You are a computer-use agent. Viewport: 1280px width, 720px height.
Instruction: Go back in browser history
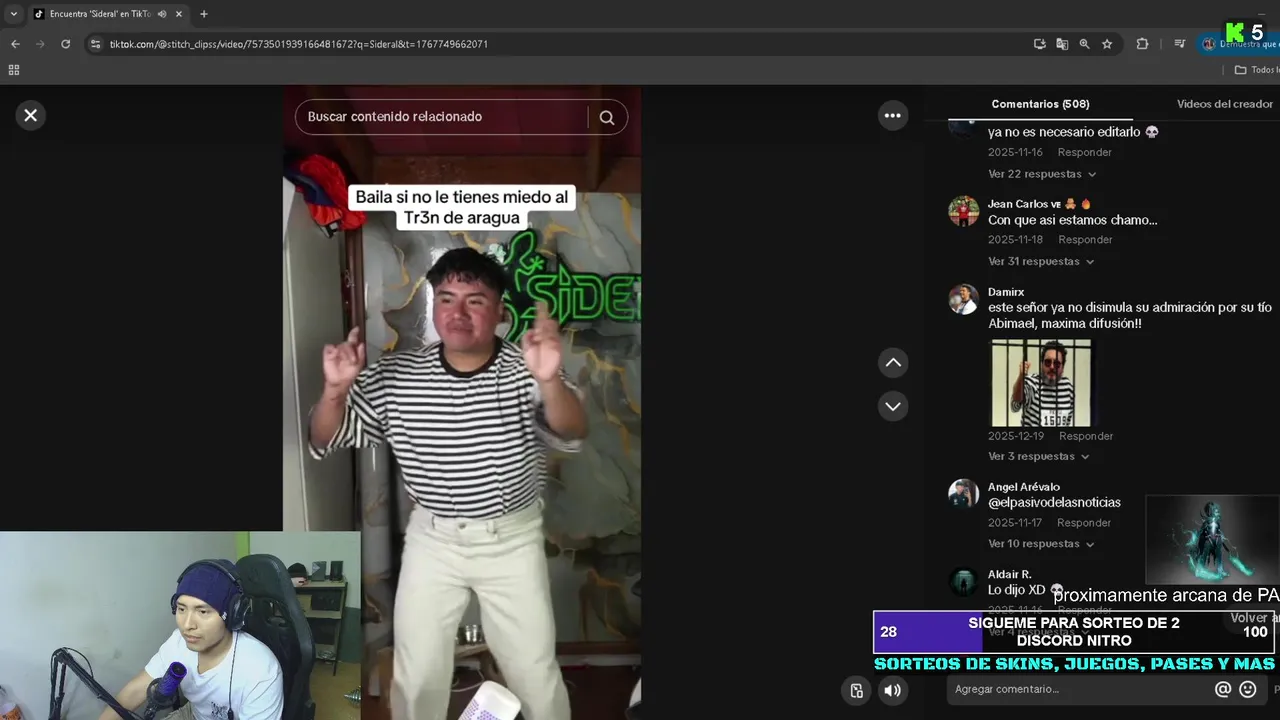15,44
